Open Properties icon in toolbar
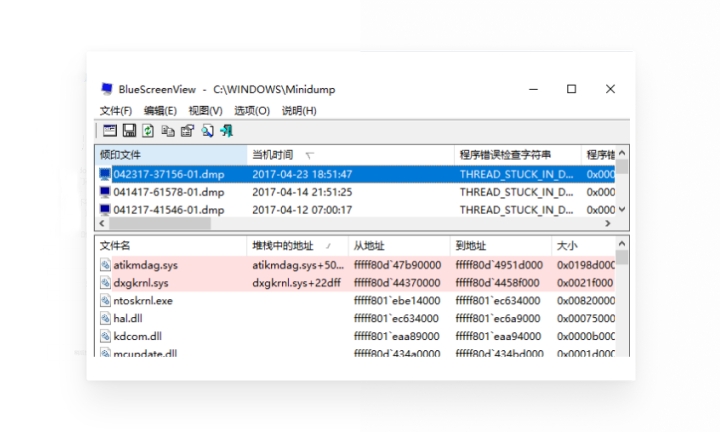The width and height of the screenshot is (720, 432). [187, 131]
